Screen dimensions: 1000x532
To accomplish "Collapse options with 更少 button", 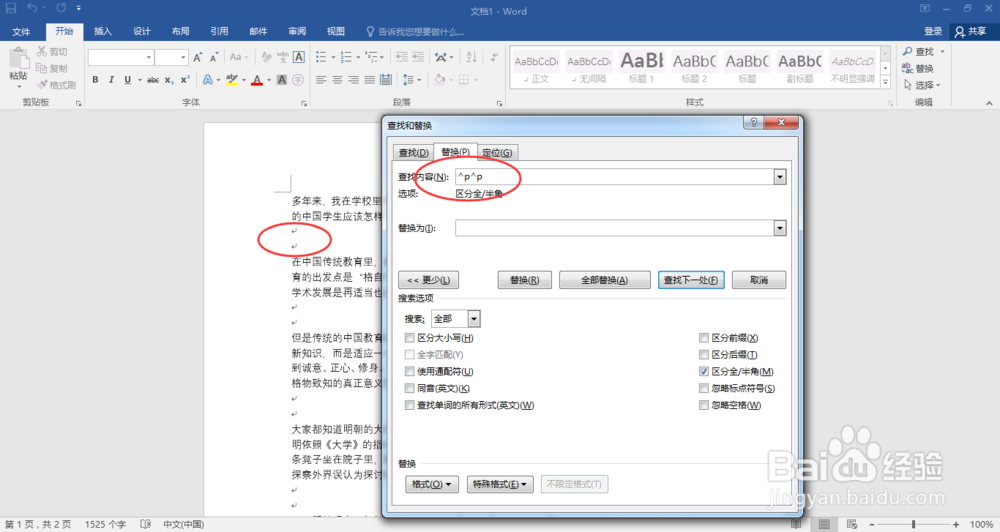I will pyautogui.click(x=429, y=280).
